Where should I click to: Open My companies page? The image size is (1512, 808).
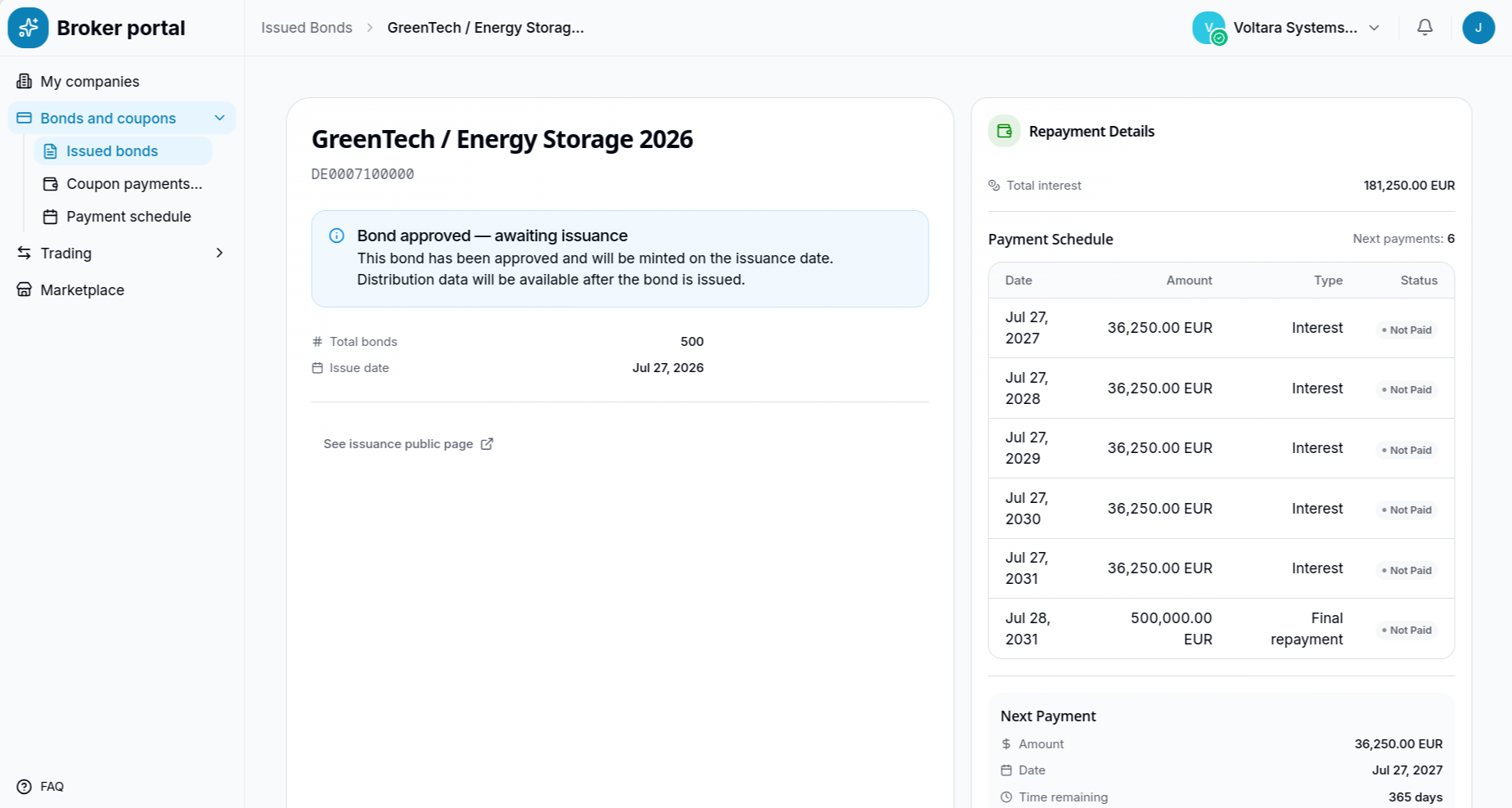click(122, 81)
